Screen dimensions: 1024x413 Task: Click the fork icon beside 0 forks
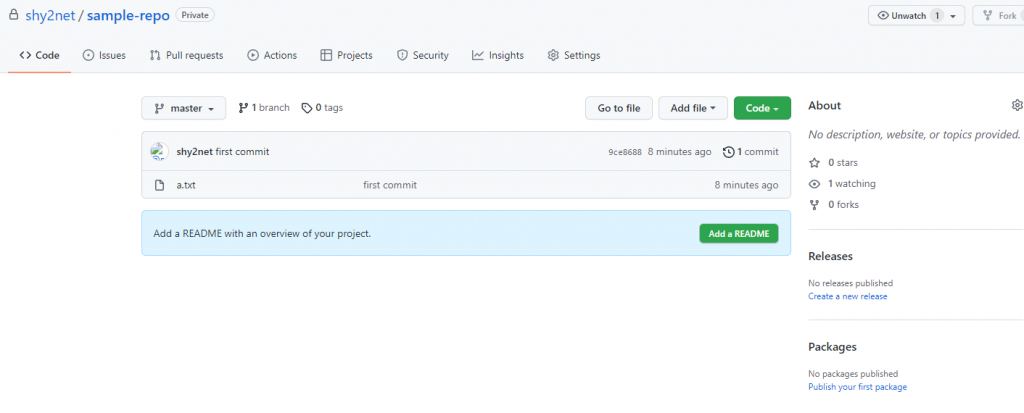(814, 205)
